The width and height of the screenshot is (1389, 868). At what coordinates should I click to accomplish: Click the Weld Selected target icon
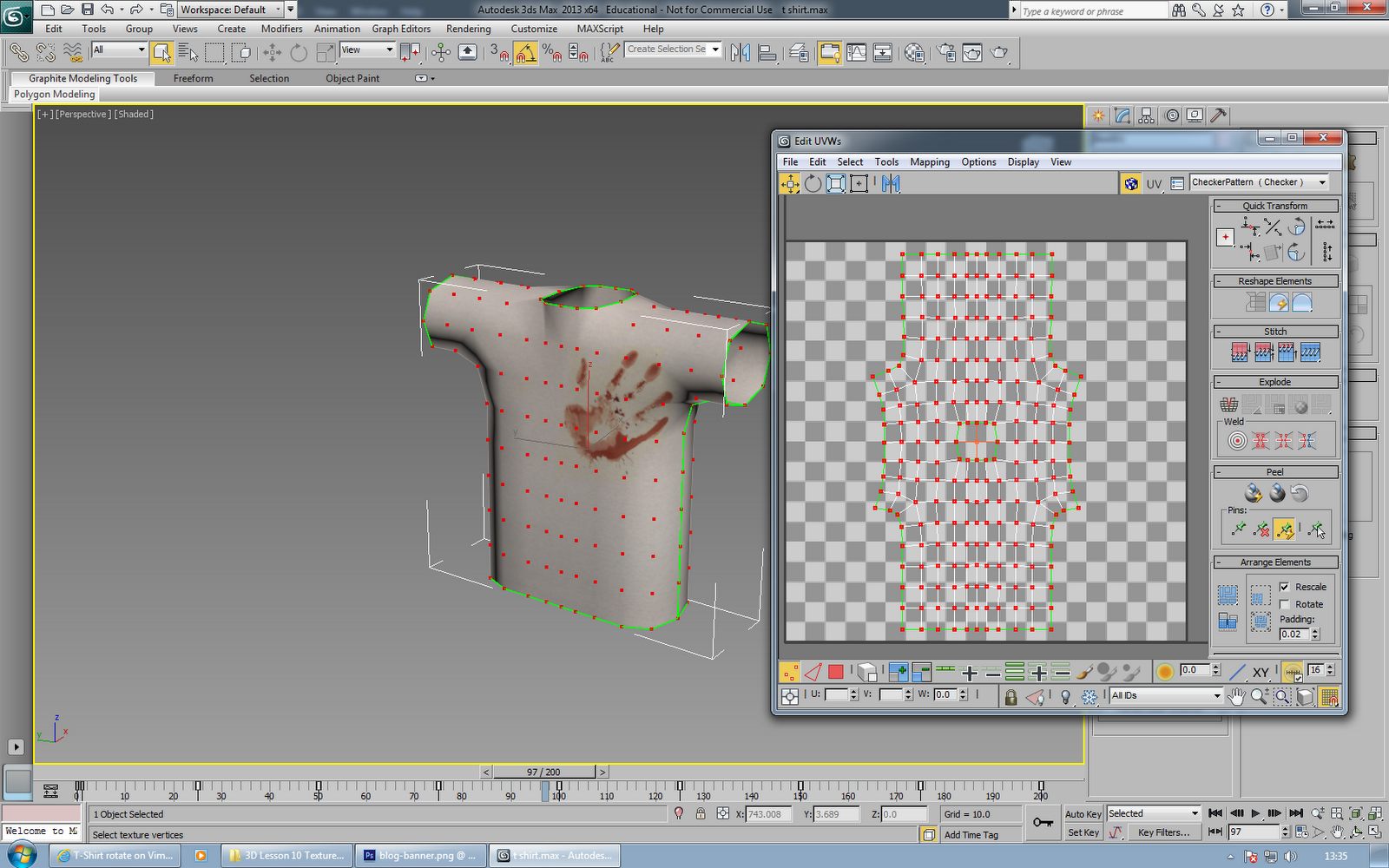(x=1237, y=440)
